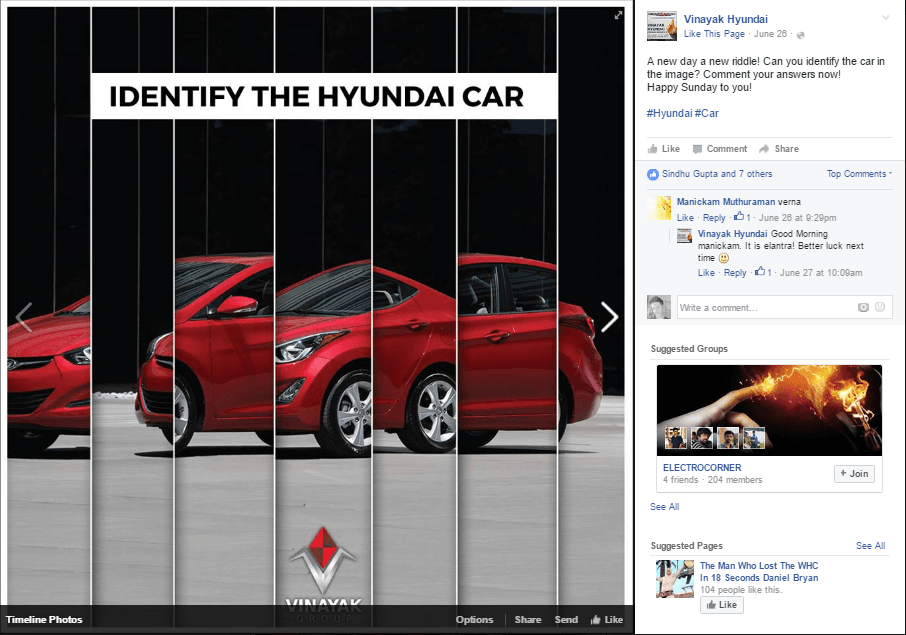The width and height of the screenshot is (906, 635).
Task: Share the post under the caption
Action: [x=778, y=149]
